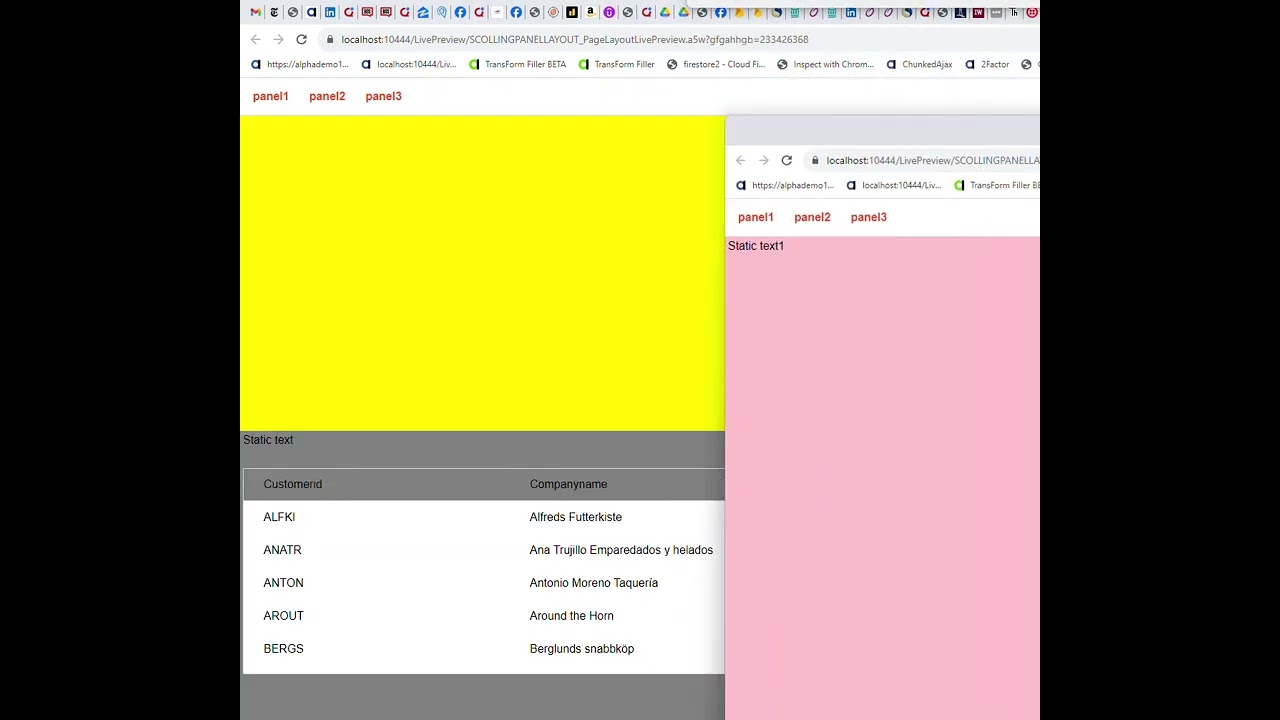This screenshot has width=1280, height=720.
Task: Click Back arrow in overlapping right window
Action: click(x=741, y=160)
